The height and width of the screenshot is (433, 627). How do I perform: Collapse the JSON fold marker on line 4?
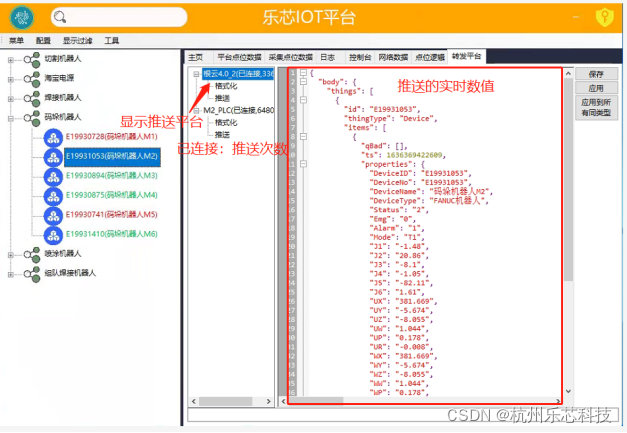pos(304,100)
